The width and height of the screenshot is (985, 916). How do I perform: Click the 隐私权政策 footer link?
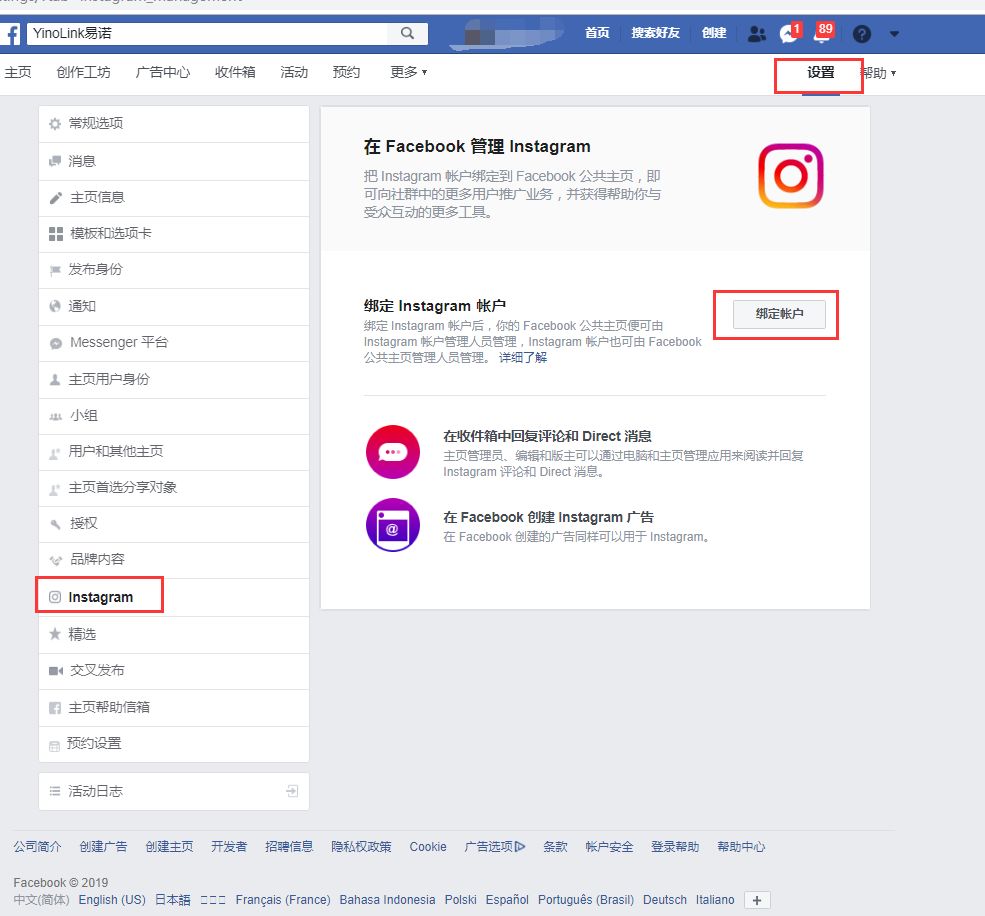(x=361, y=847)
